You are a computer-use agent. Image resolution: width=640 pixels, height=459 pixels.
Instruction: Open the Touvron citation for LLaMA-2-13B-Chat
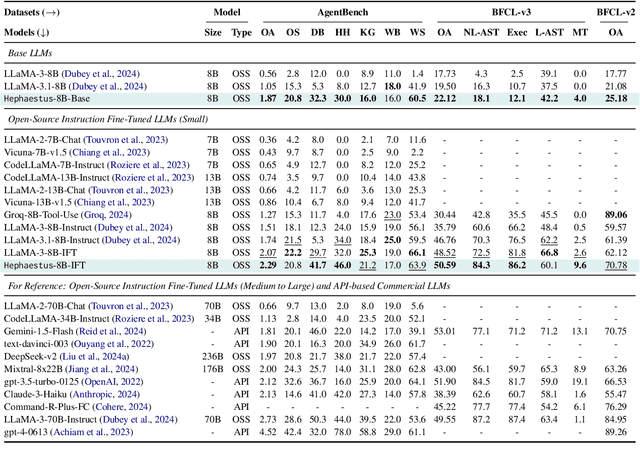click(130, 190)
